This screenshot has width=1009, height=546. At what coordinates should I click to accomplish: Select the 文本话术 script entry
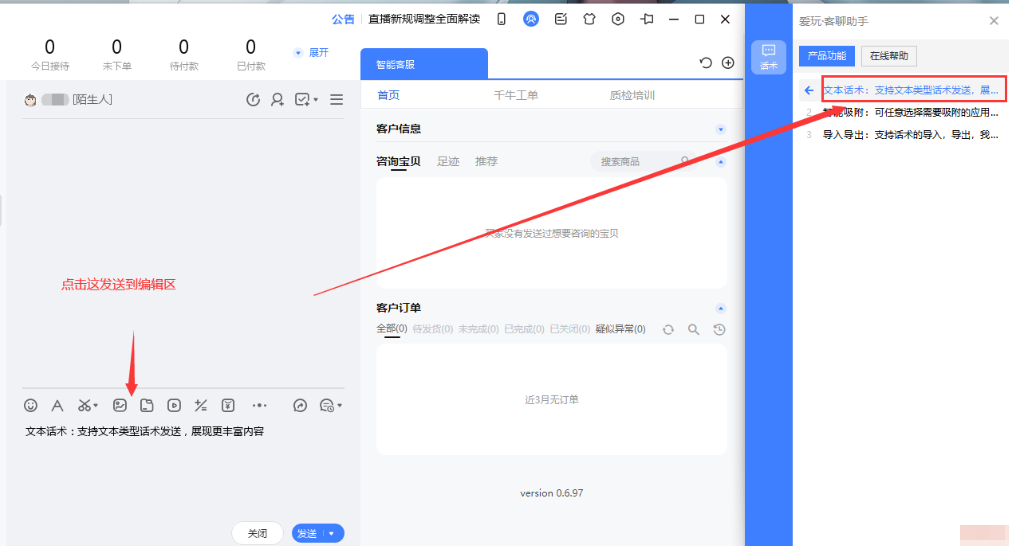click(910, 90)
